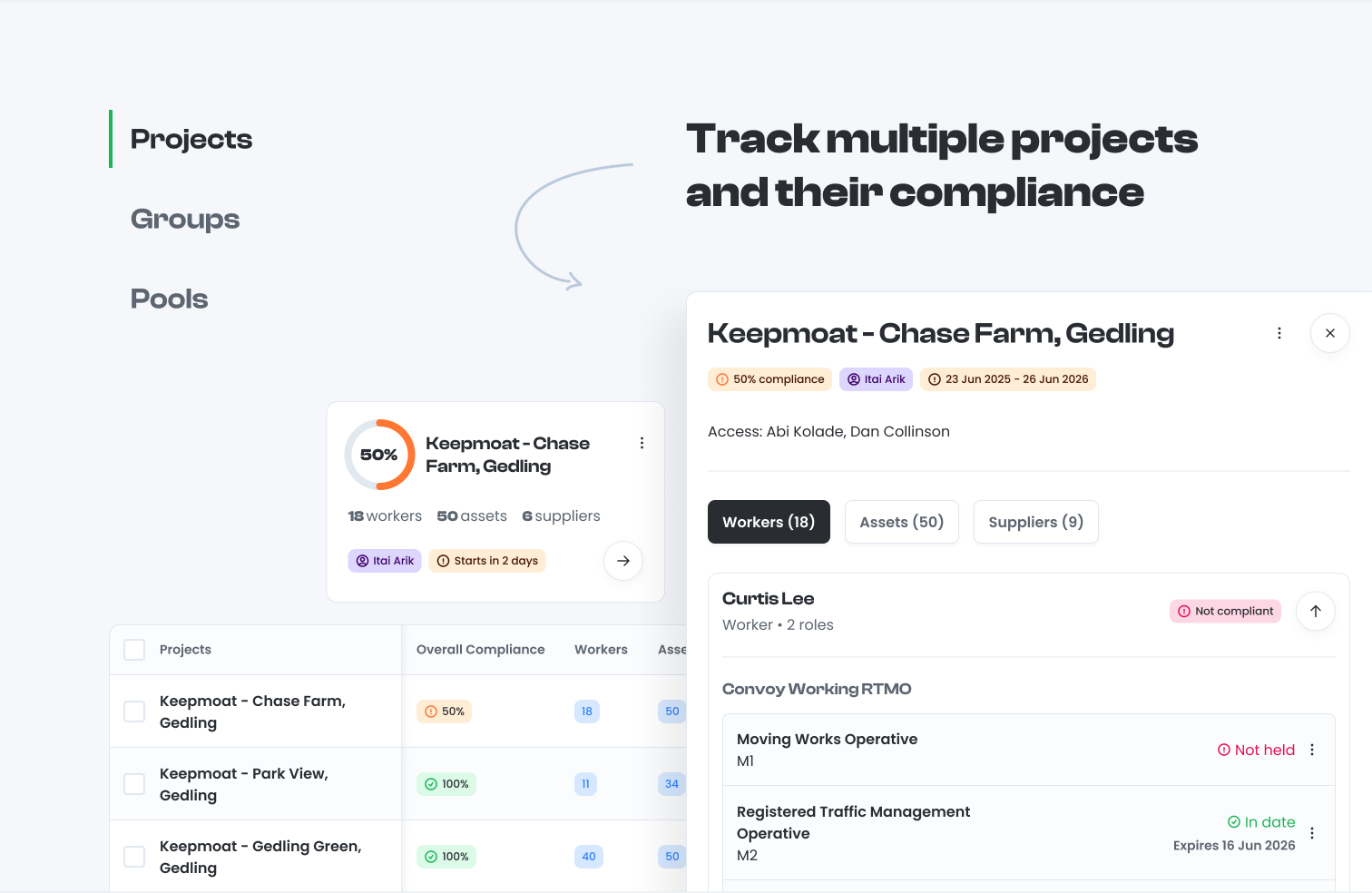Click the Itai Arik tag in the detail panel
The width and height of the screenshot is (1372, 893).
877,379
